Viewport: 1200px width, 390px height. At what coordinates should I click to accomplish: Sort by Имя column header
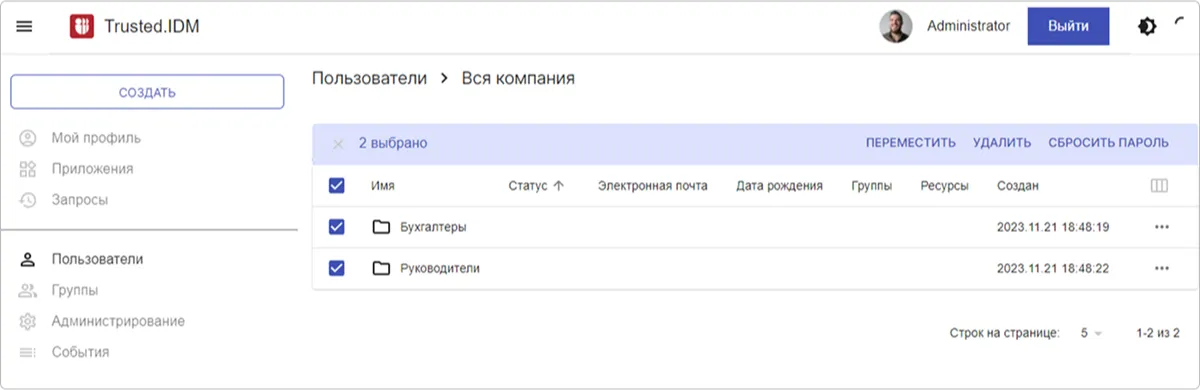pos(382,186)
